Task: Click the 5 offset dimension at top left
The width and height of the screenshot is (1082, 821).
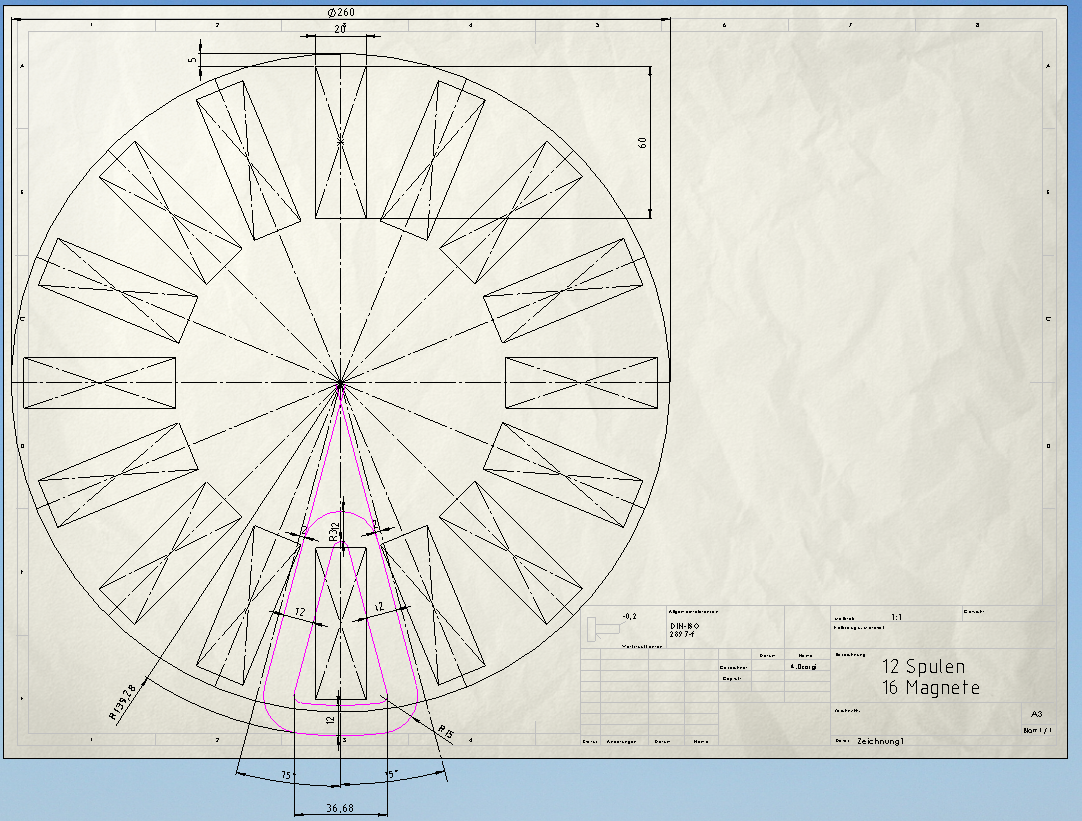Action: click(193, 60)
